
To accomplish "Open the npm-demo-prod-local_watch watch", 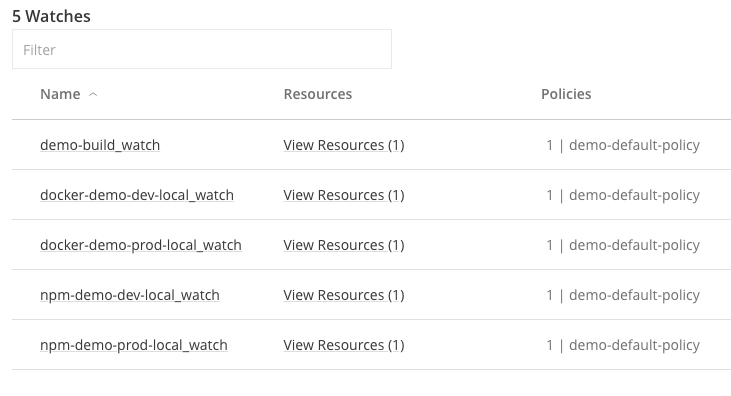I will [x=134, y=345].
